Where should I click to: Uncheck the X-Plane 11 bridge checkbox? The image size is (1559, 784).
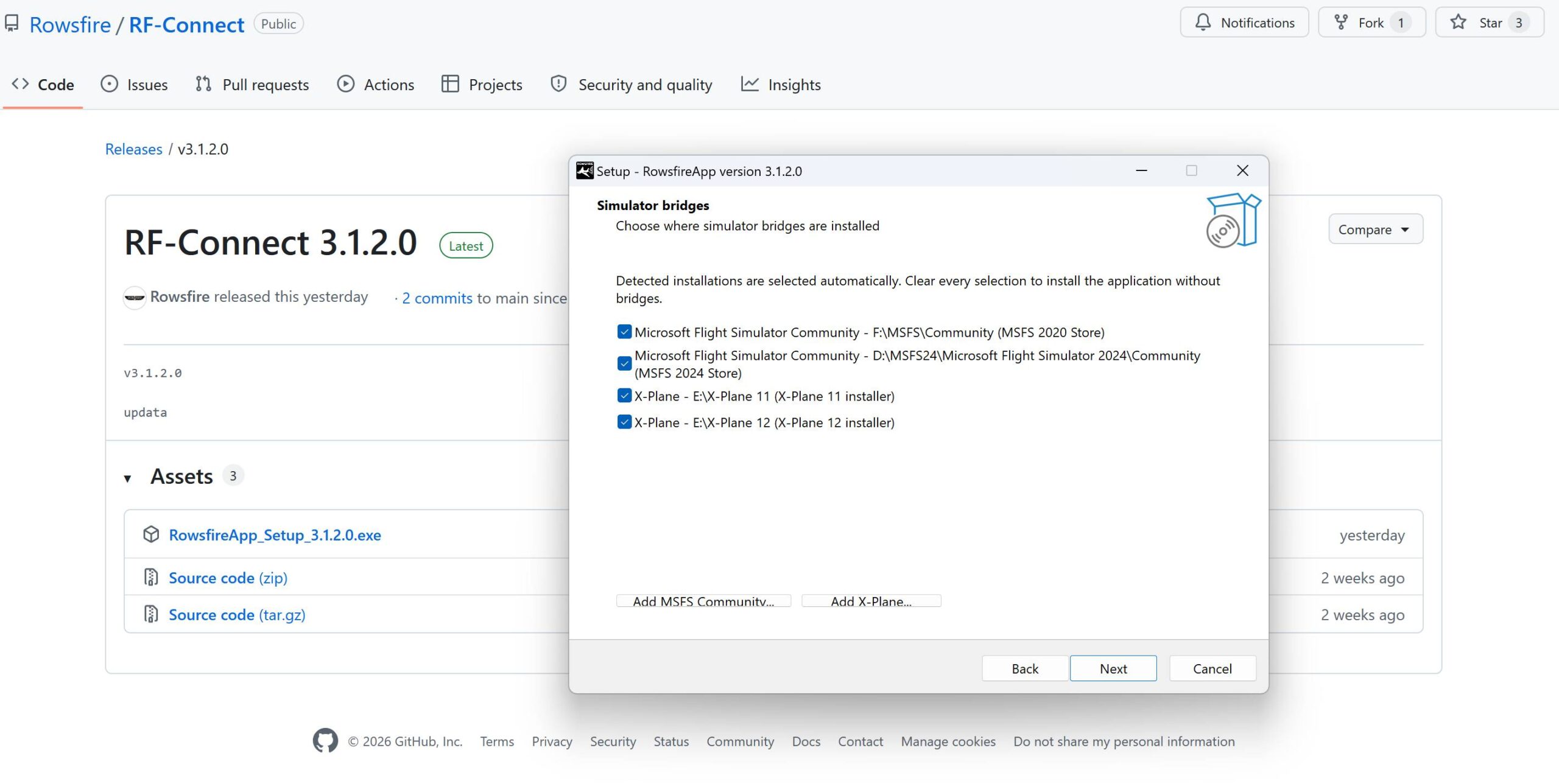coord(624,396)
